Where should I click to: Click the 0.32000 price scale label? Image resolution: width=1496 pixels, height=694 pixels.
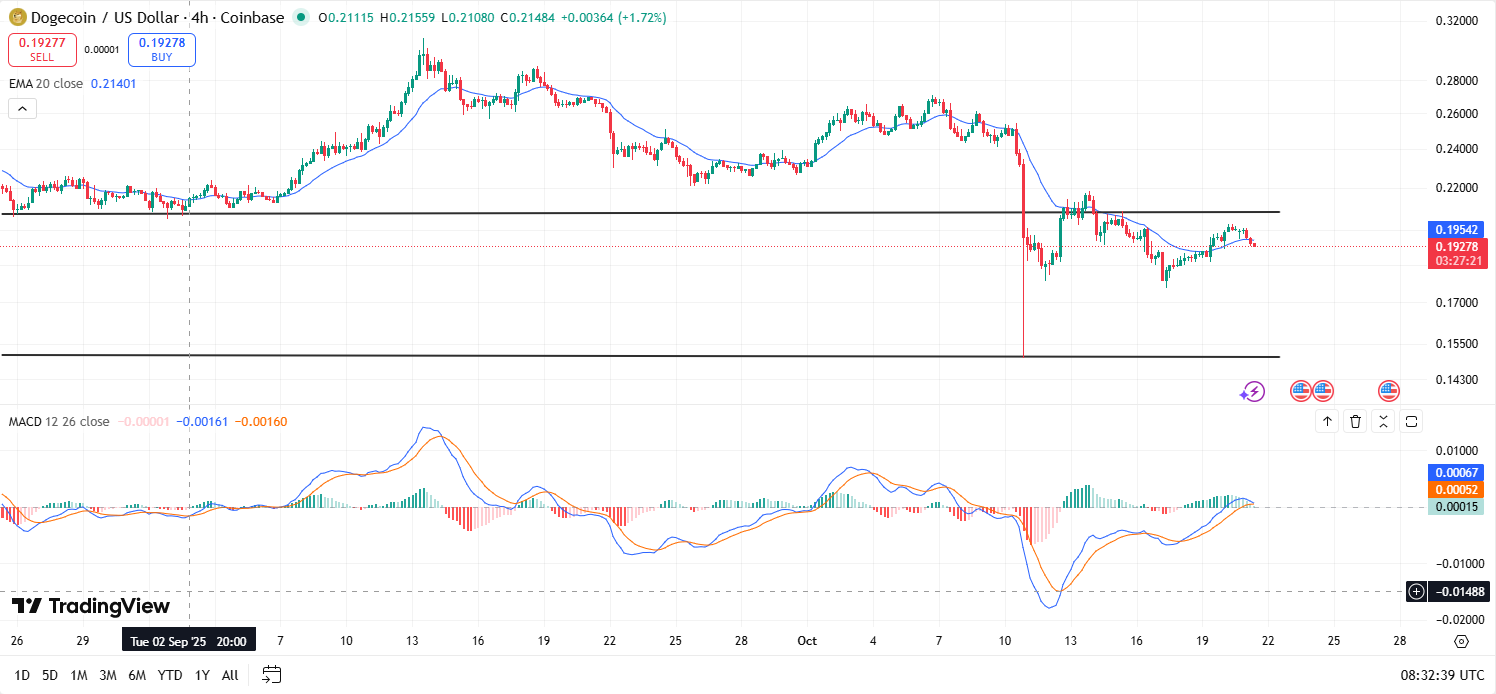(x=1456, y=20)
